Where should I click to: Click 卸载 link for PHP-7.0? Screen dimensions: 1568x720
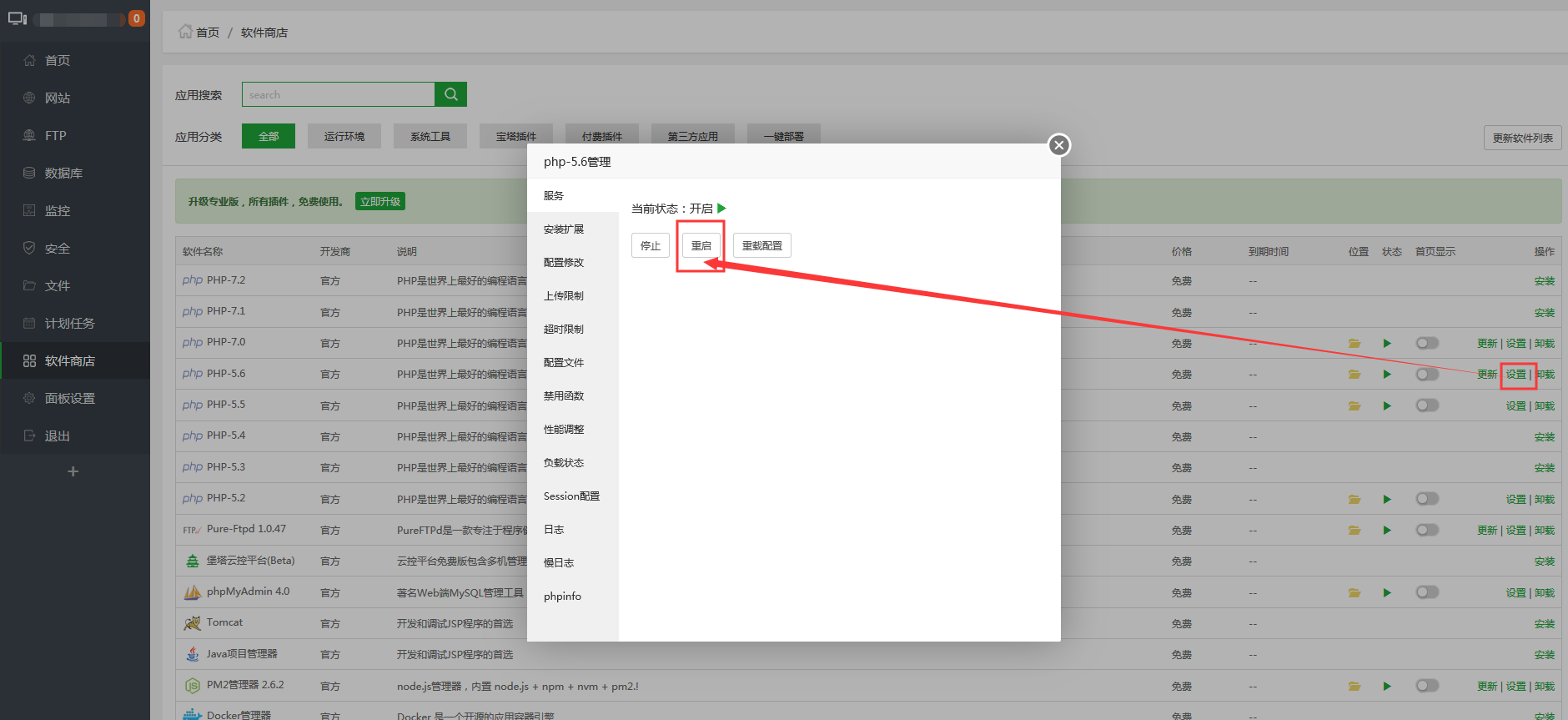(x=1545, y=343)
